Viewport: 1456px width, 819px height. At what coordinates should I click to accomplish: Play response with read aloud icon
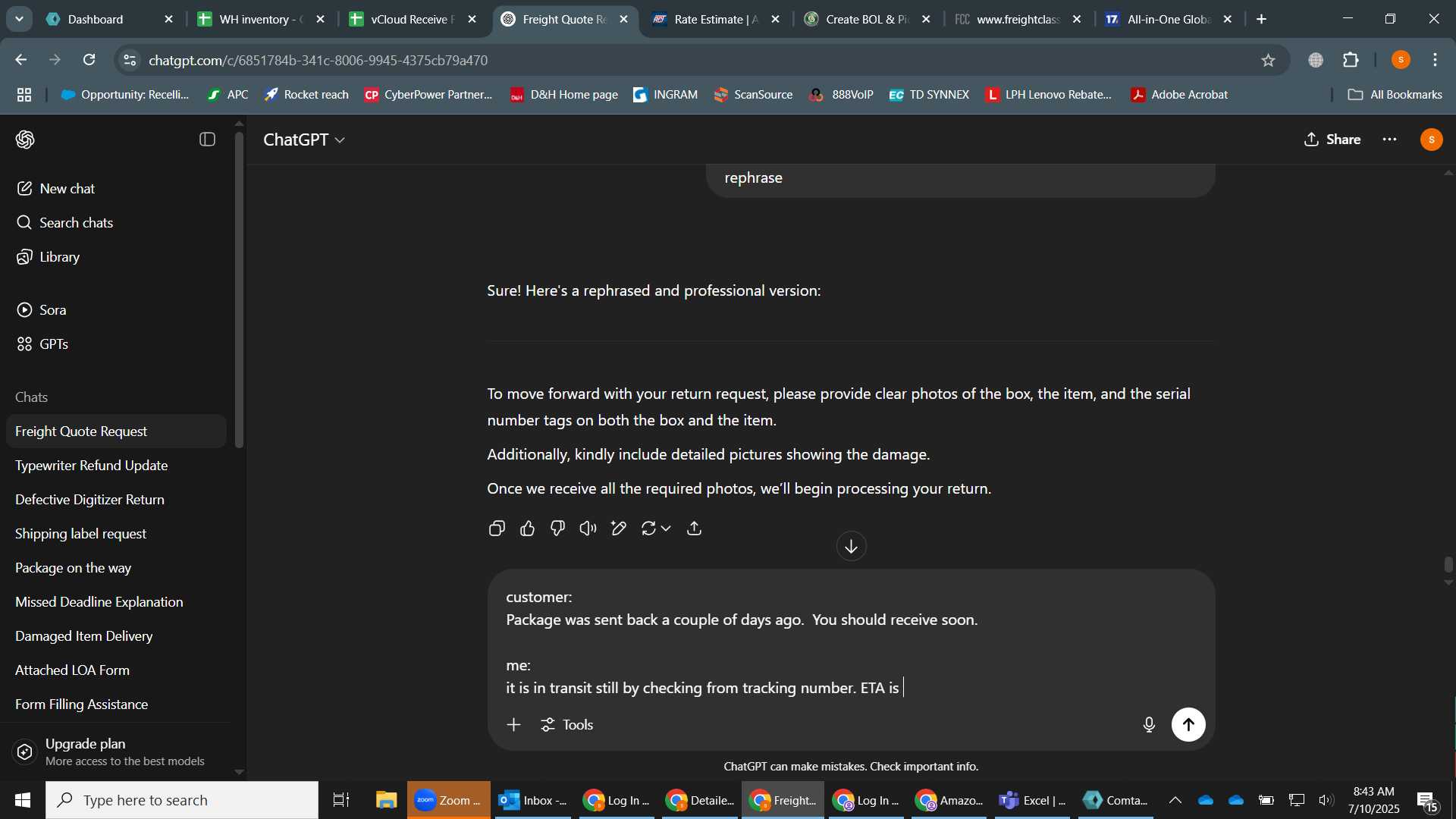588,529
